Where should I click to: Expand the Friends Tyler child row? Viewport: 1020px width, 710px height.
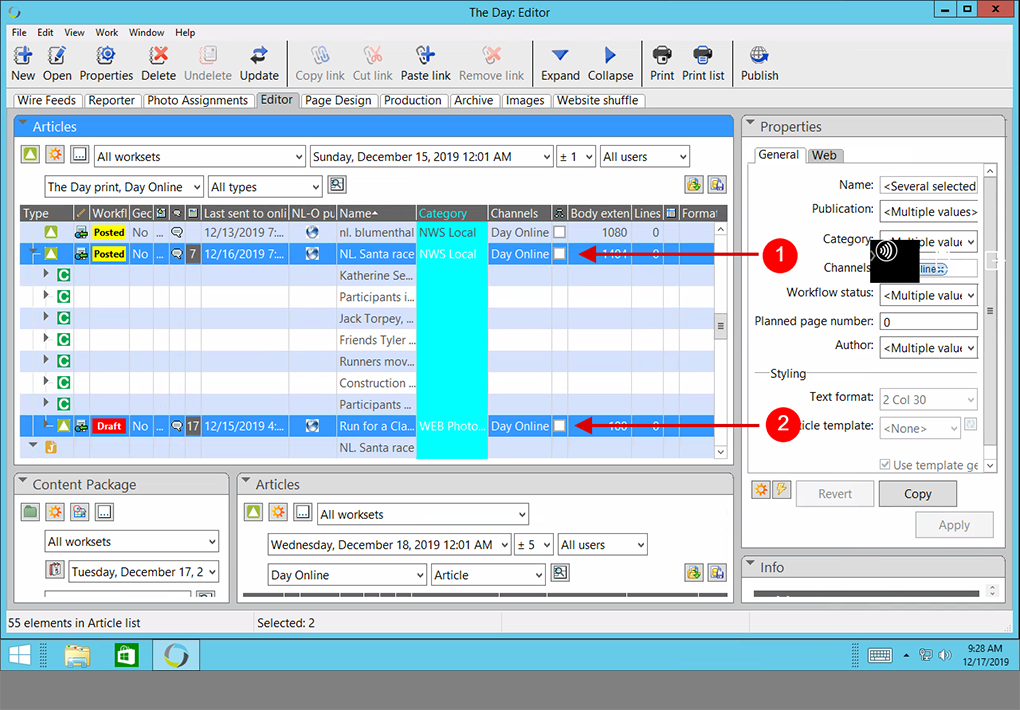pyautogui.click(x=46, y=338)
